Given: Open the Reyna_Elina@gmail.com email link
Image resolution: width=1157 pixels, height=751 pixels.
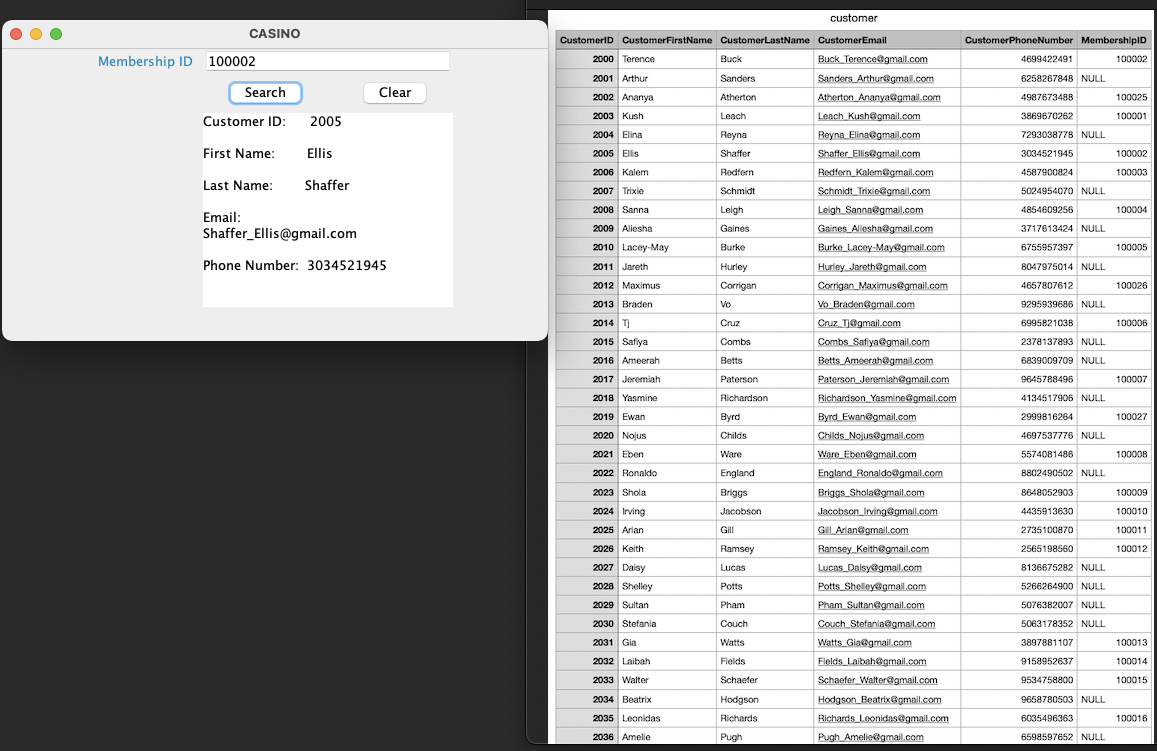Looking at the screenshot, I should click(x=868, y=135).
